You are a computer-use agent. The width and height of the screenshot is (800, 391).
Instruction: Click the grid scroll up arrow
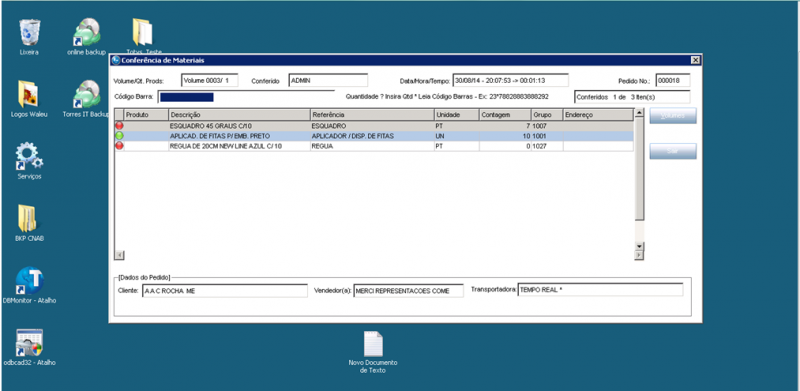[x=639, y=112]
